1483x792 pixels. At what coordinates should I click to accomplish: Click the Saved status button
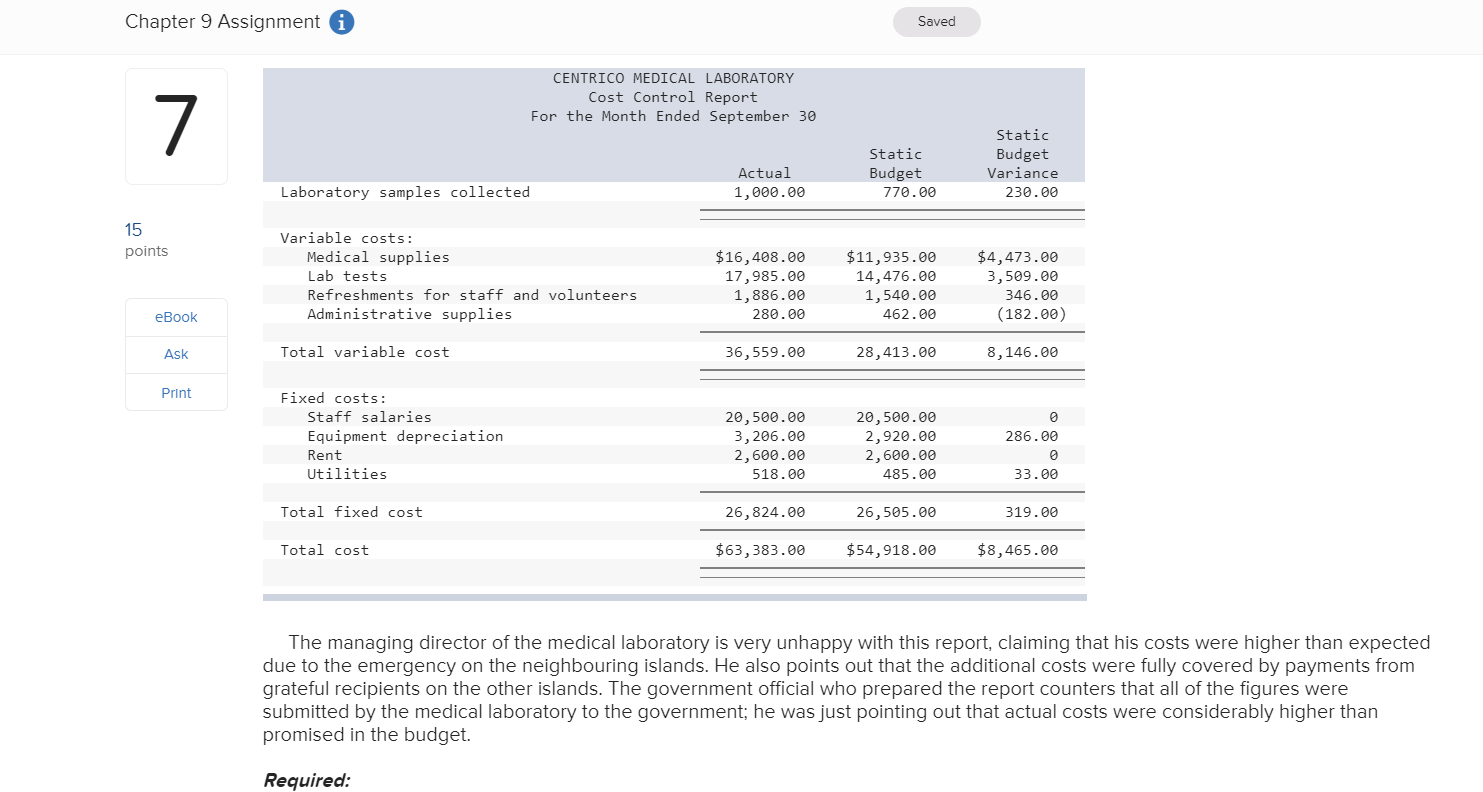click(936, 22)
